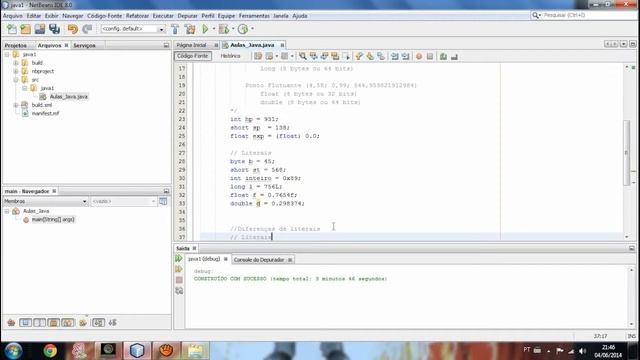Toggle Show Inherited Members in Navegador
This screenshot has width=640, height=360.
tap(11, 323)
